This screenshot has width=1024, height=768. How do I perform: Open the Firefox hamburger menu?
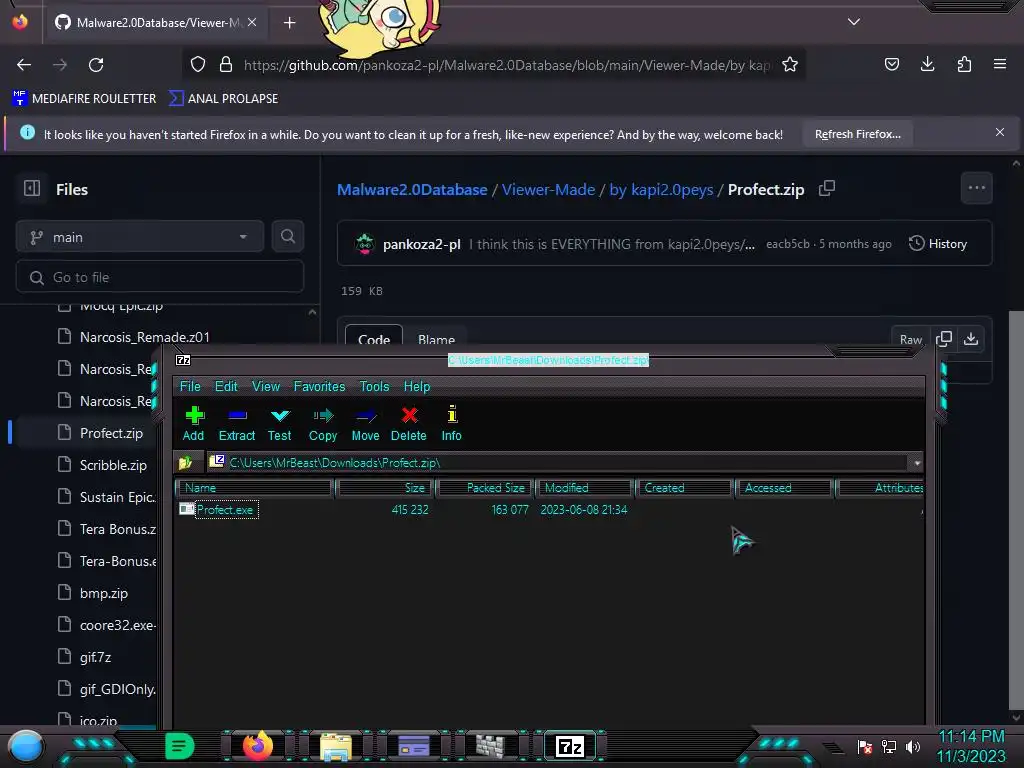[1000, 64]
